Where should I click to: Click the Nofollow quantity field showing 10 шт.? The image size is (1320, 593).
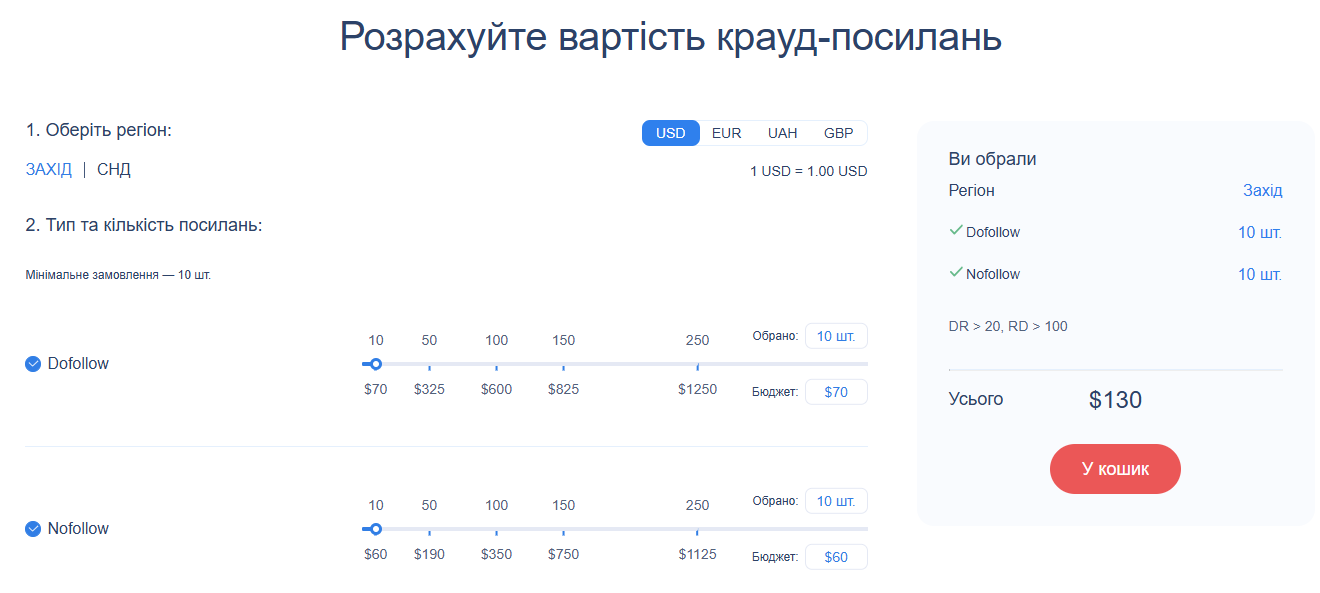(836, 500)
